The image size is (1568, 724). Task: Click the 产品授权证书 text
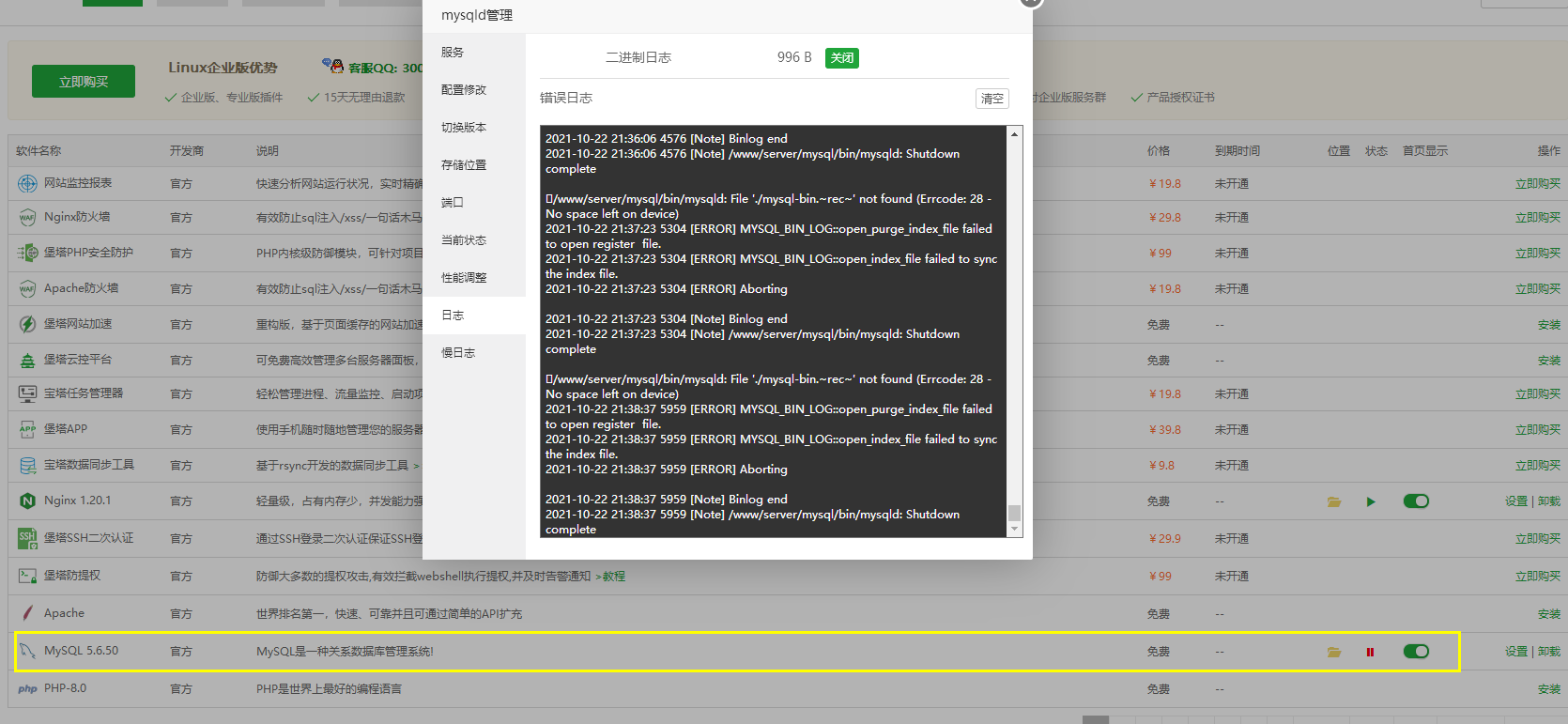tap(1180, 98)
